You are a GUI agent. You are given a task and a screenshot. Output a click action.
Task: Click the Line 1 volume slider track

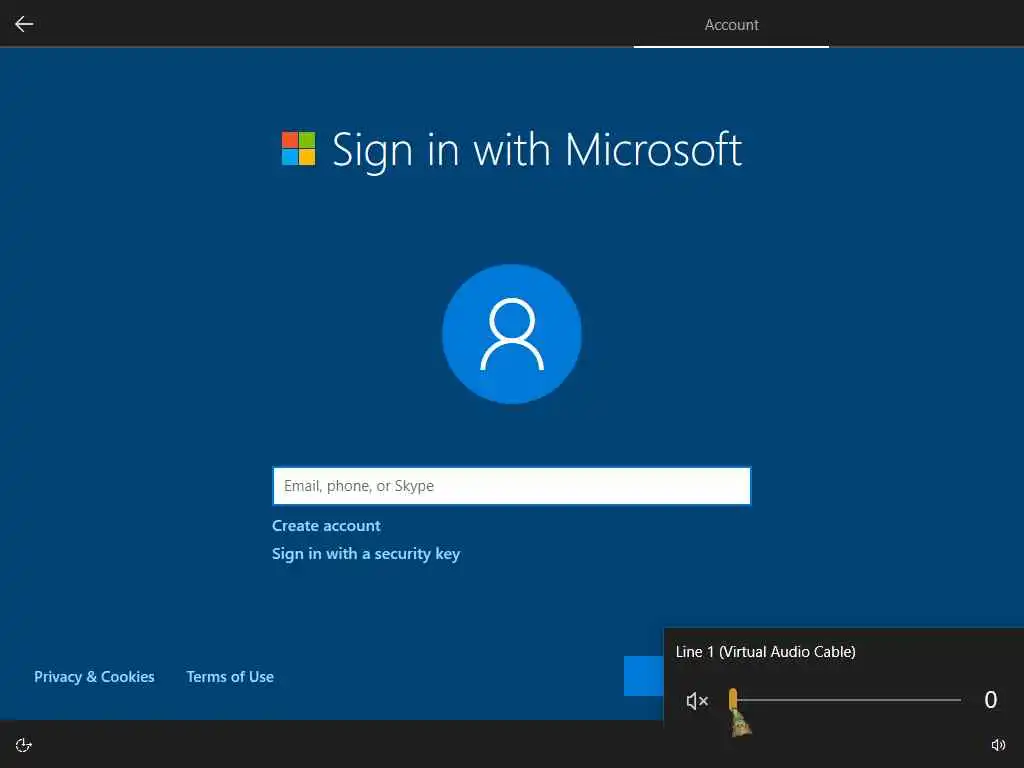point(846,700)
